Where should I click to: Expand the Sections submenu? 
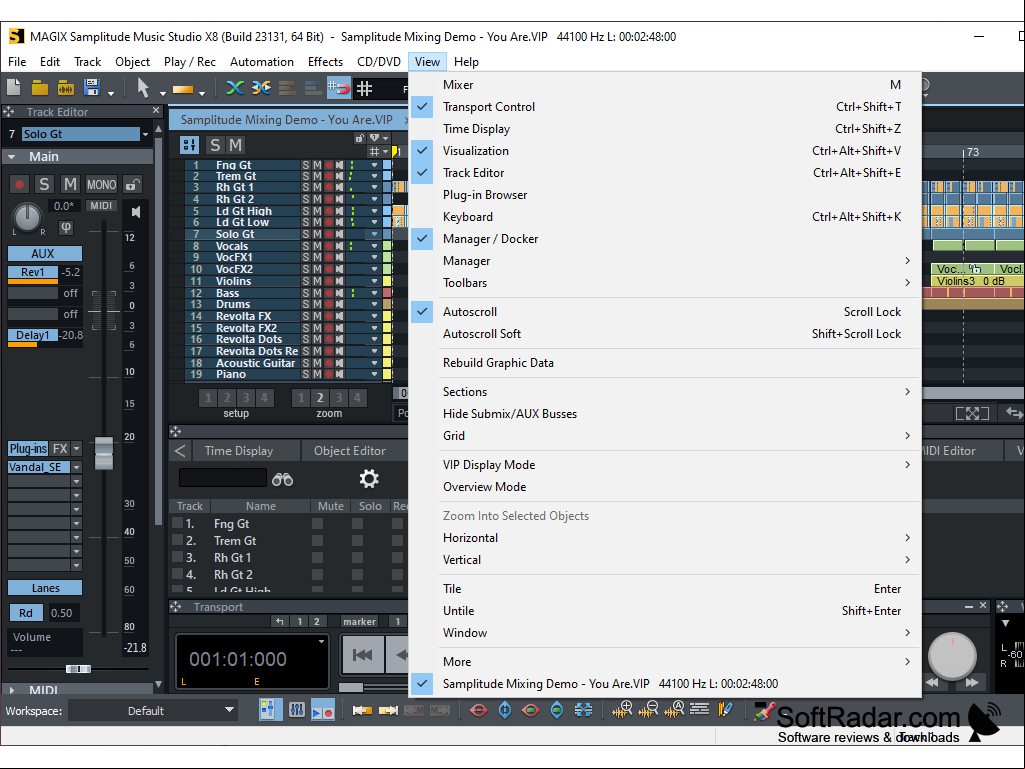click(665, 392)
